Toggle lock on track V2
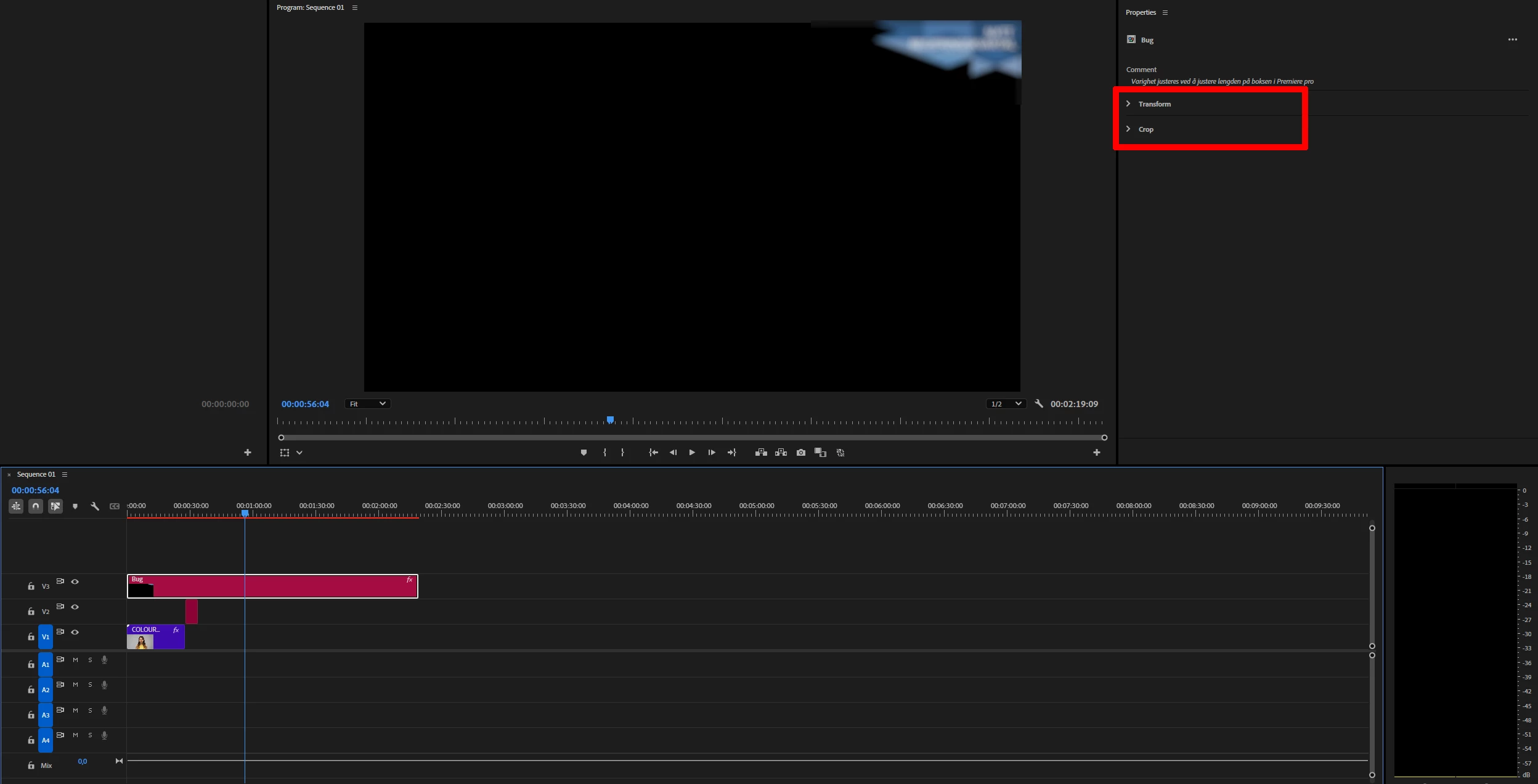1538x784 pixels. click(x=31, y=612)
